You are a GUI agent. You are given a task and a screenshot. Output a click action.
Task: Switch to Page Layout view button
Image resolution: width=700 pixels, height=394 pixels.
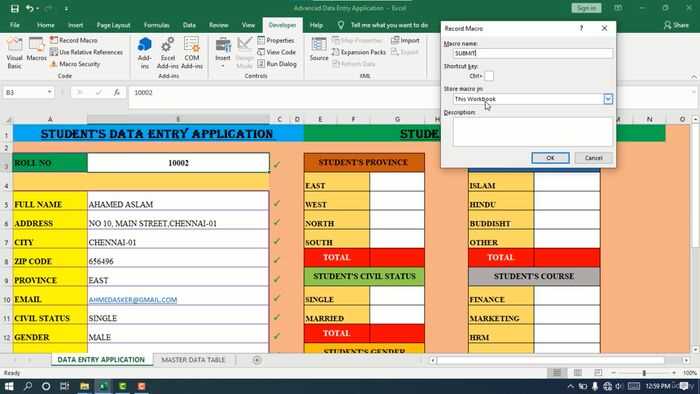click(578, 373)
